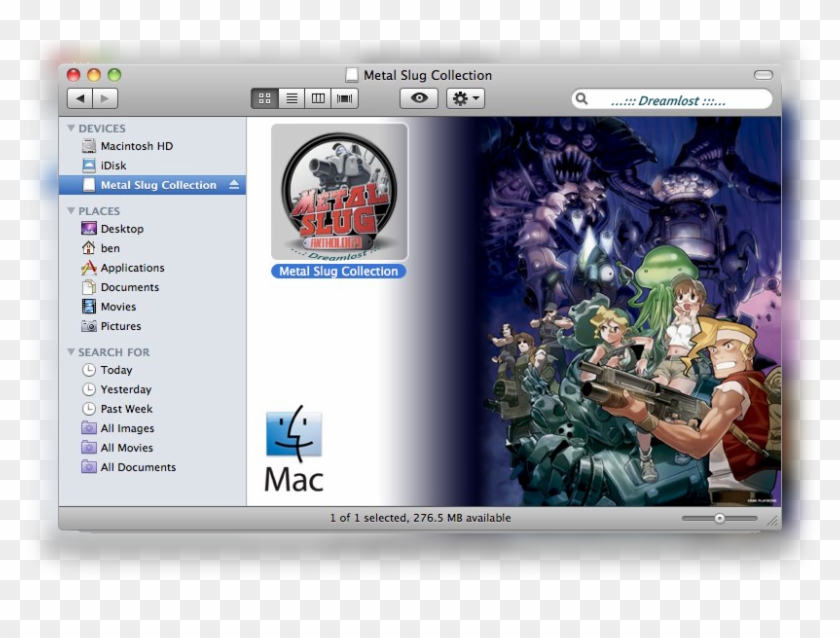Select the All Documents label
This screenshot has height=638, width=840.
click(138, 467)
